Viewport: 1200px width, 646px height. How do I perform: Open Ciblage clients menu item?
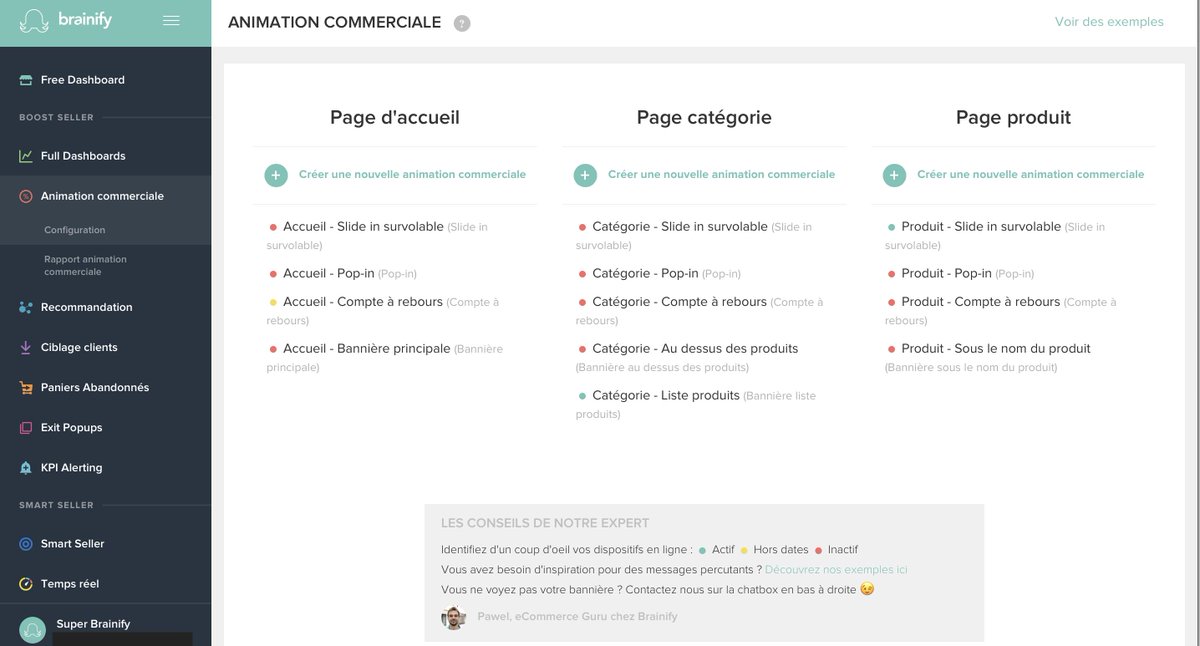click(79, 347)
